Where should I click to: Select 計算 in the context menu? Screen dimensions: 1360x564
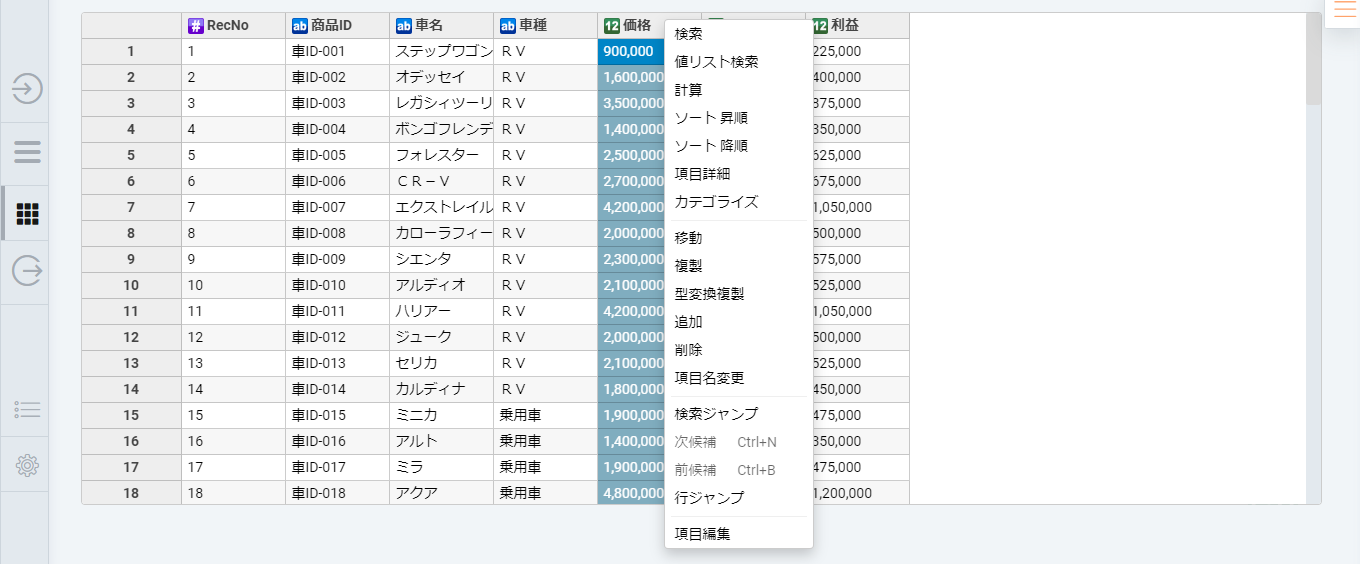pyautogui.click(x=739, y=90)
